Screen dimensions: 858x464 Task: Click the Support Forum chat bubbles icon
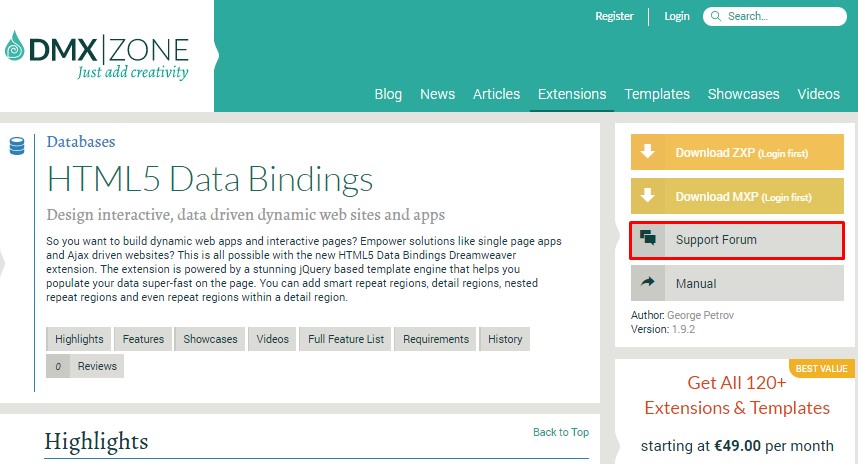point(648,237)
